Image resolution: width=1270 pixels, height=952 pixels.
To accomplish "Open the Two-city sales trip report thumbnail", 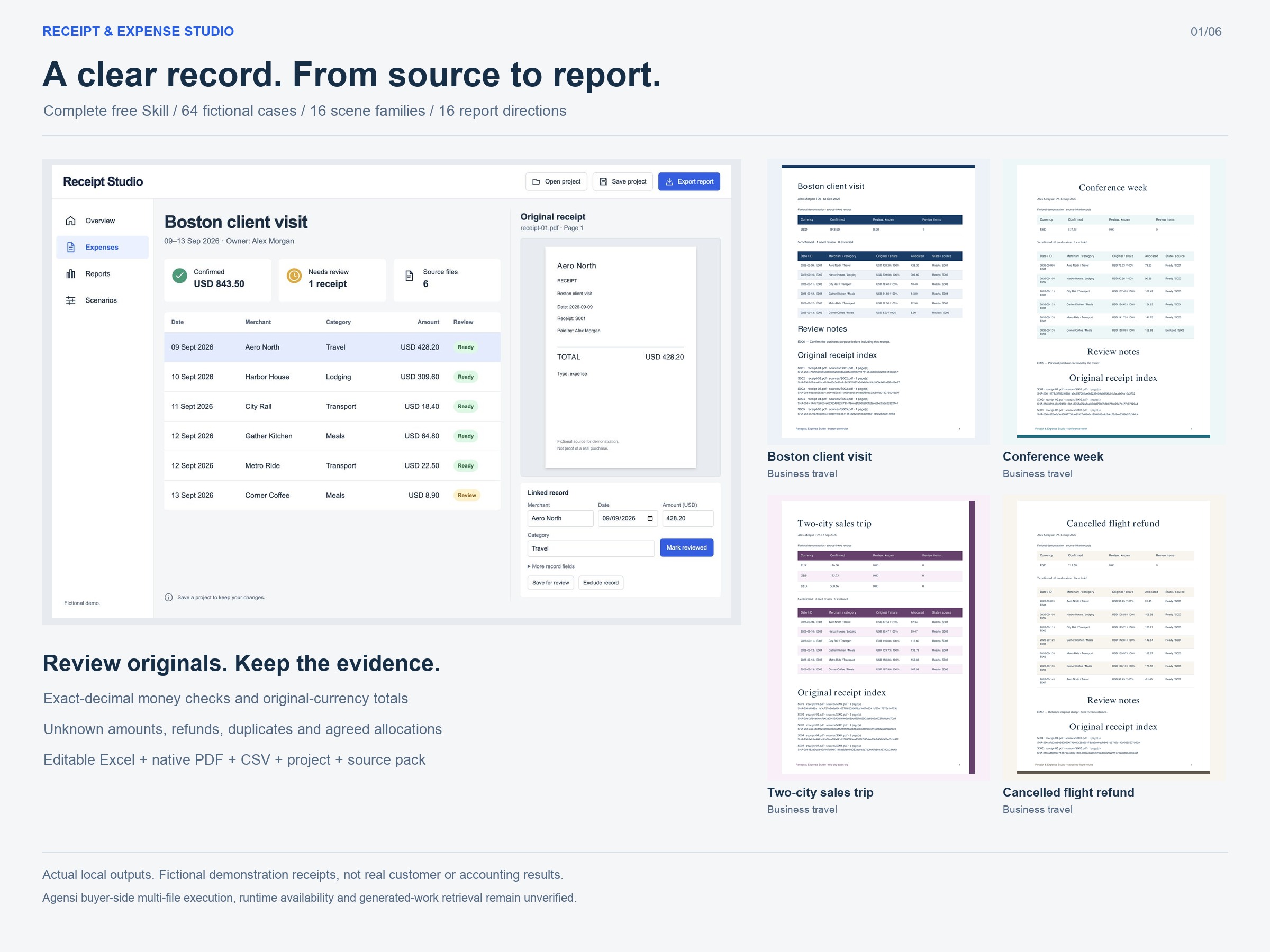I will [878, 637].
